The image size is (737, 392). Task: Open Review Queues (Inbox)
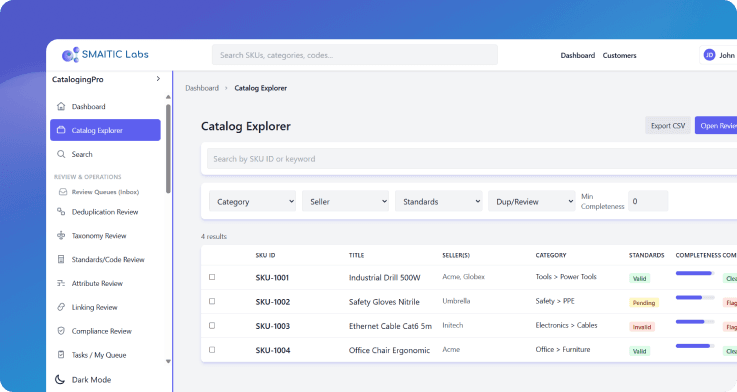tap(105, 192)
